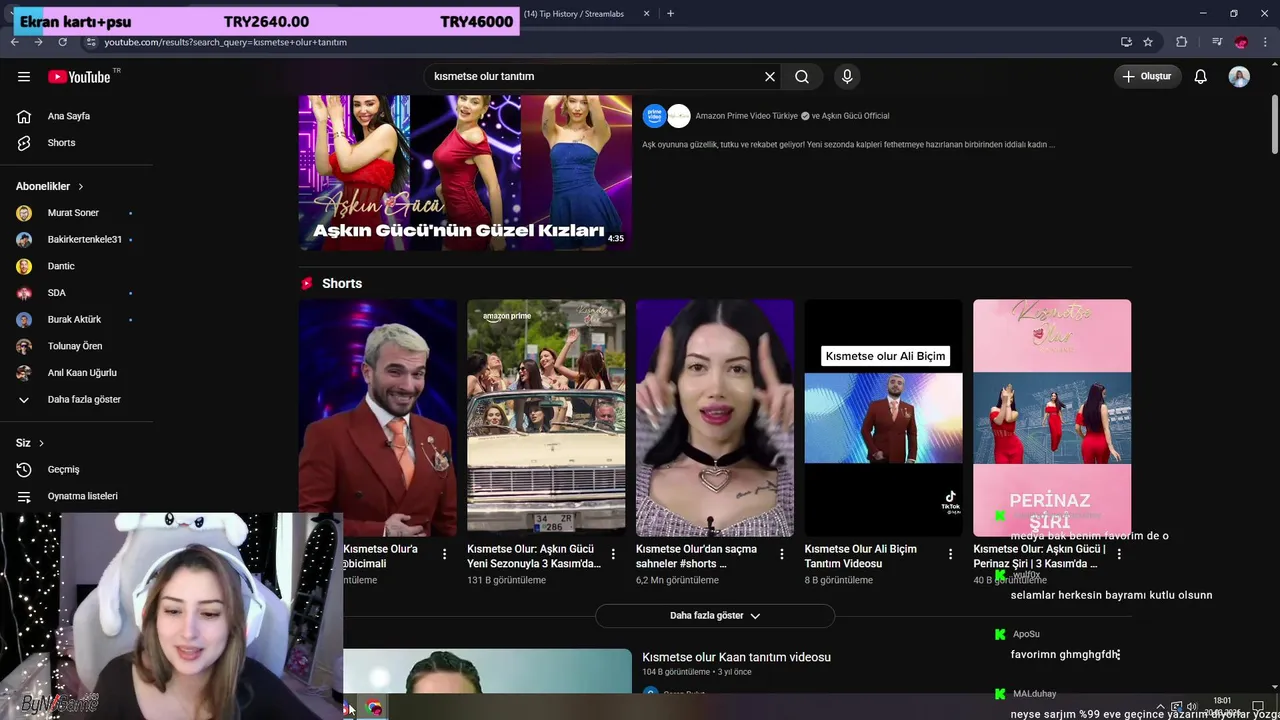This screenshot has height=720, width=1280.
Task: Reload the page in Chrome
Action: click(x=62, y=42)
